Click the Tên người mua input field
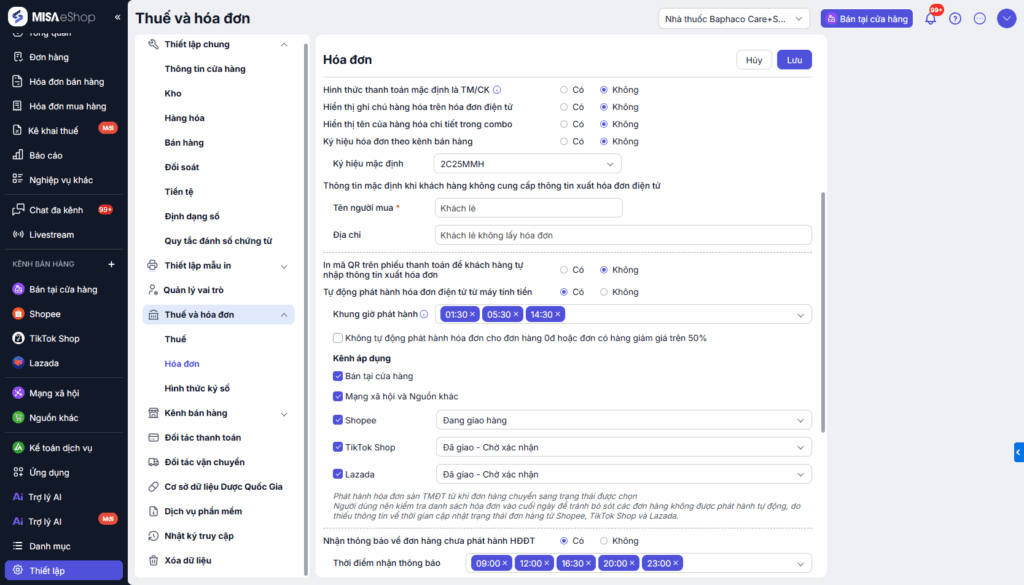Image resolution: width=1024 pixels, height=585 pixels. [x=529, y=208]
